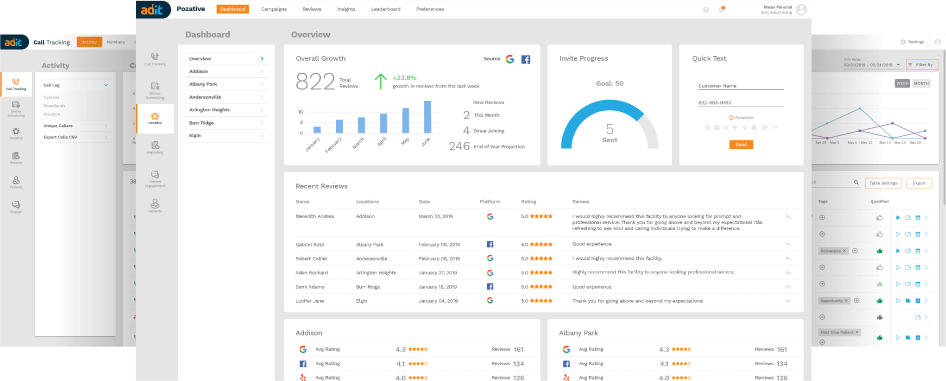Open the Filter By button
The width and height of the screenshot is (946, 381).
(922, 65)
